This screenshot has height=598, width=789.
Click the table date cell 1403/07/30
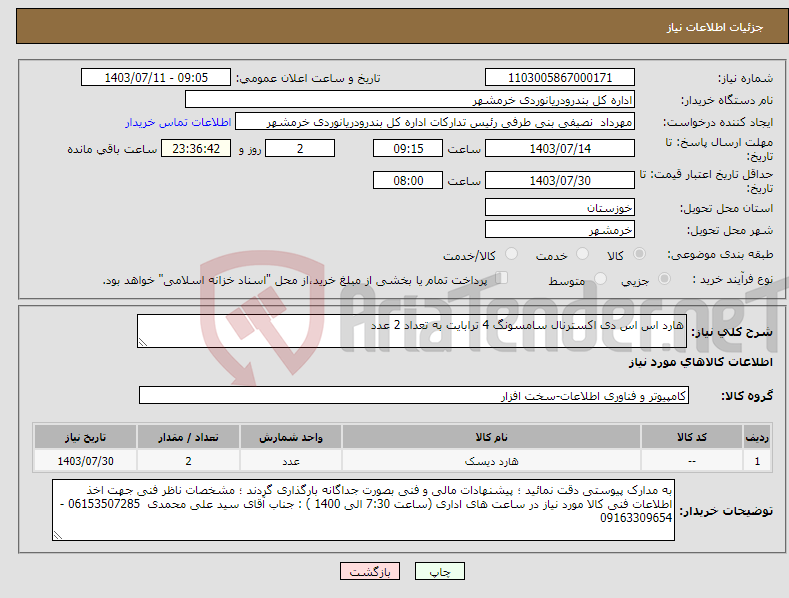point(86,461)
